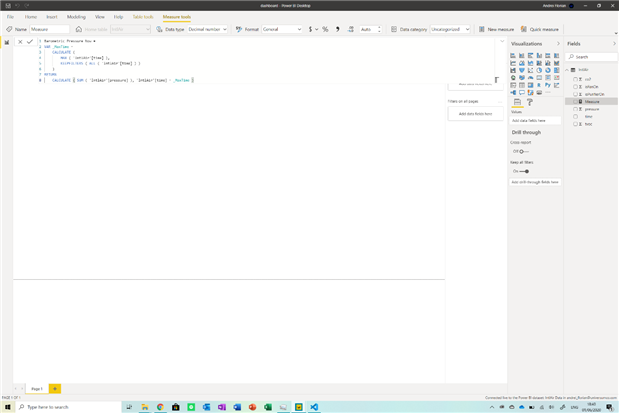Click the New measure button

click(x=496, y=30)
